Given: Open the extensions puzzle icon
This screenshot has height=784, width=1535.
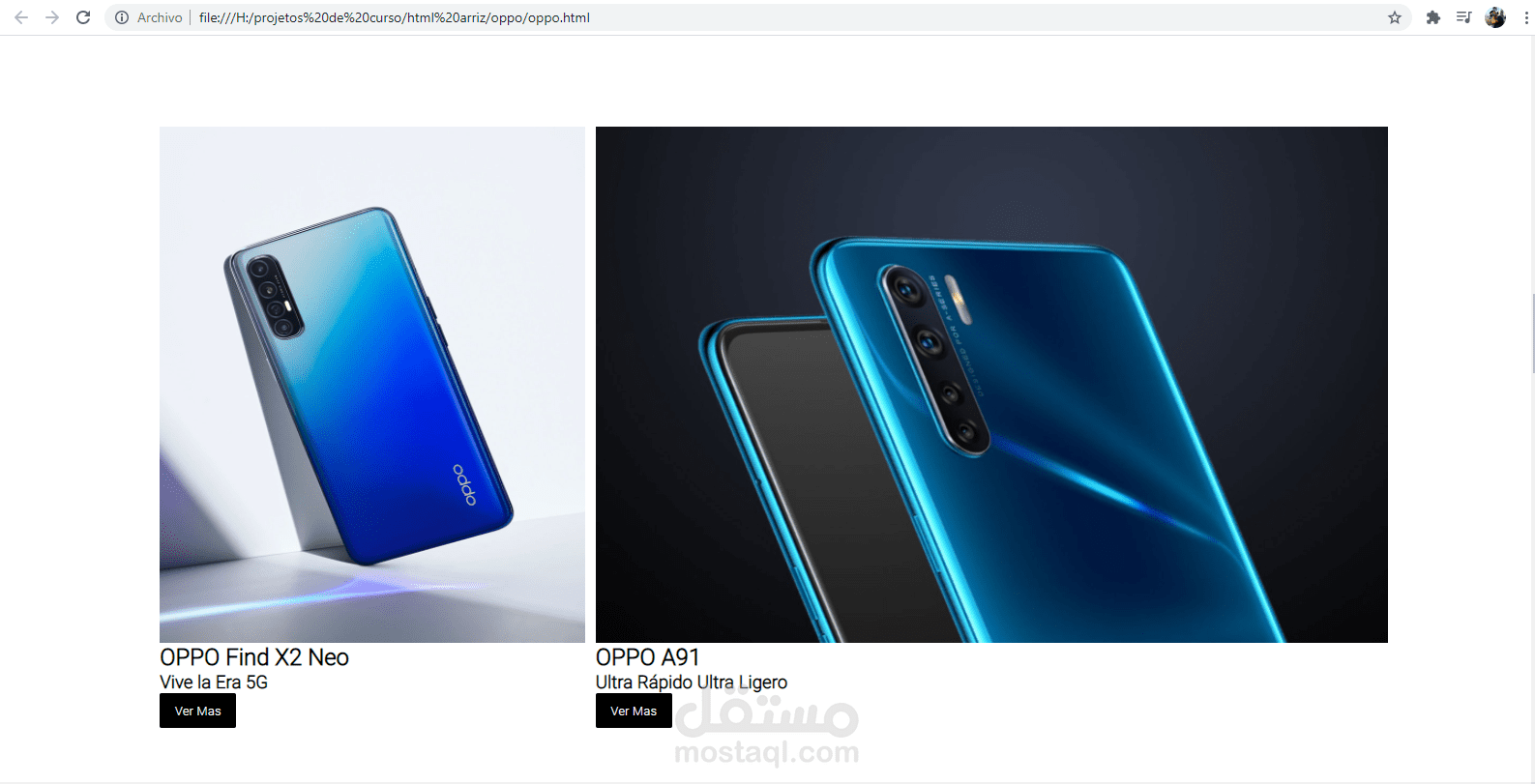Looking at the screenshot, I should [x=1433, y=17].
